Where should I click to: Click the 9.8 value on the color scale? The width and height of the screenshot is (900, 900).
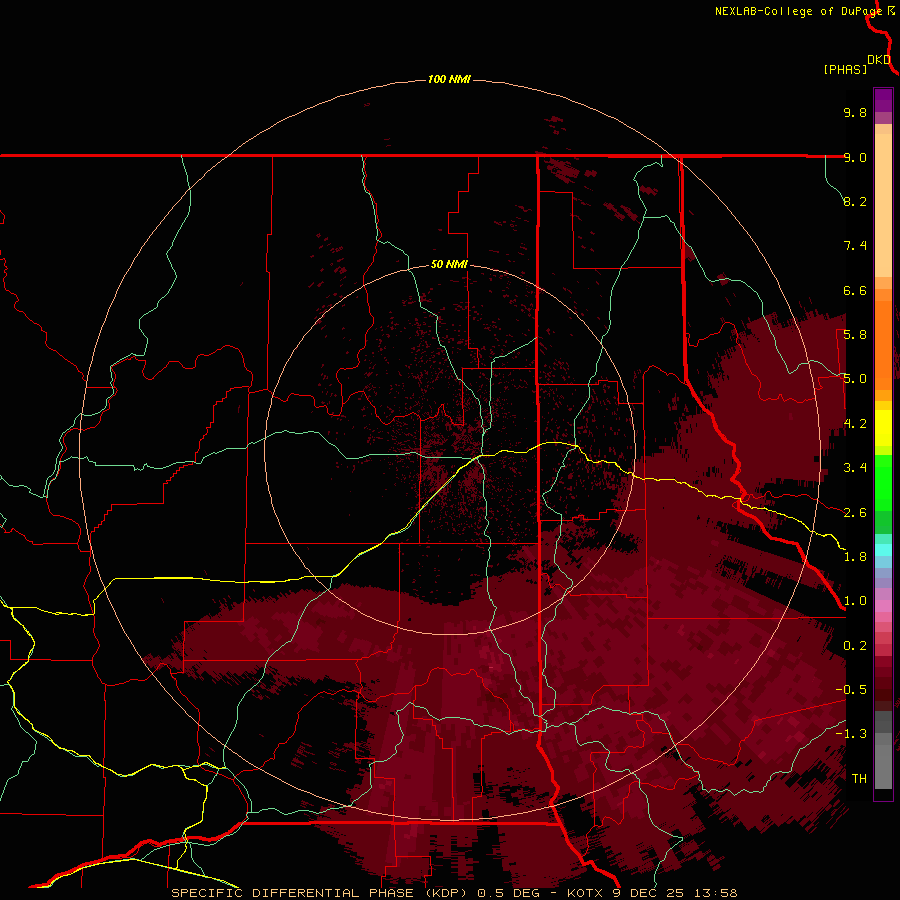point(855,112)
